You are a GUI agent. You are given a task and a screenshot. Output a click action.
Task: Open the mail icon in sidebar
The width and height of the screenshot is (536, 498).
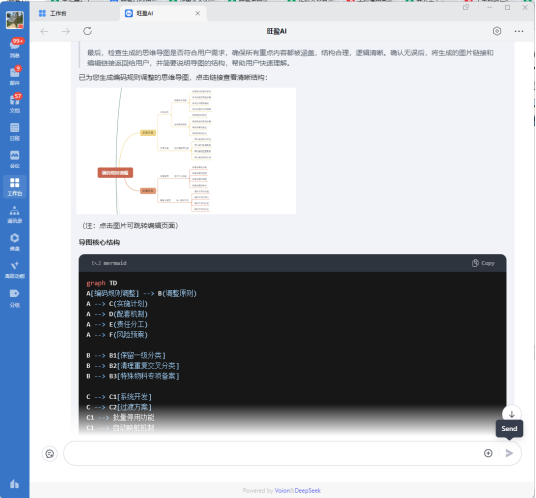click(x=15, y=76)
